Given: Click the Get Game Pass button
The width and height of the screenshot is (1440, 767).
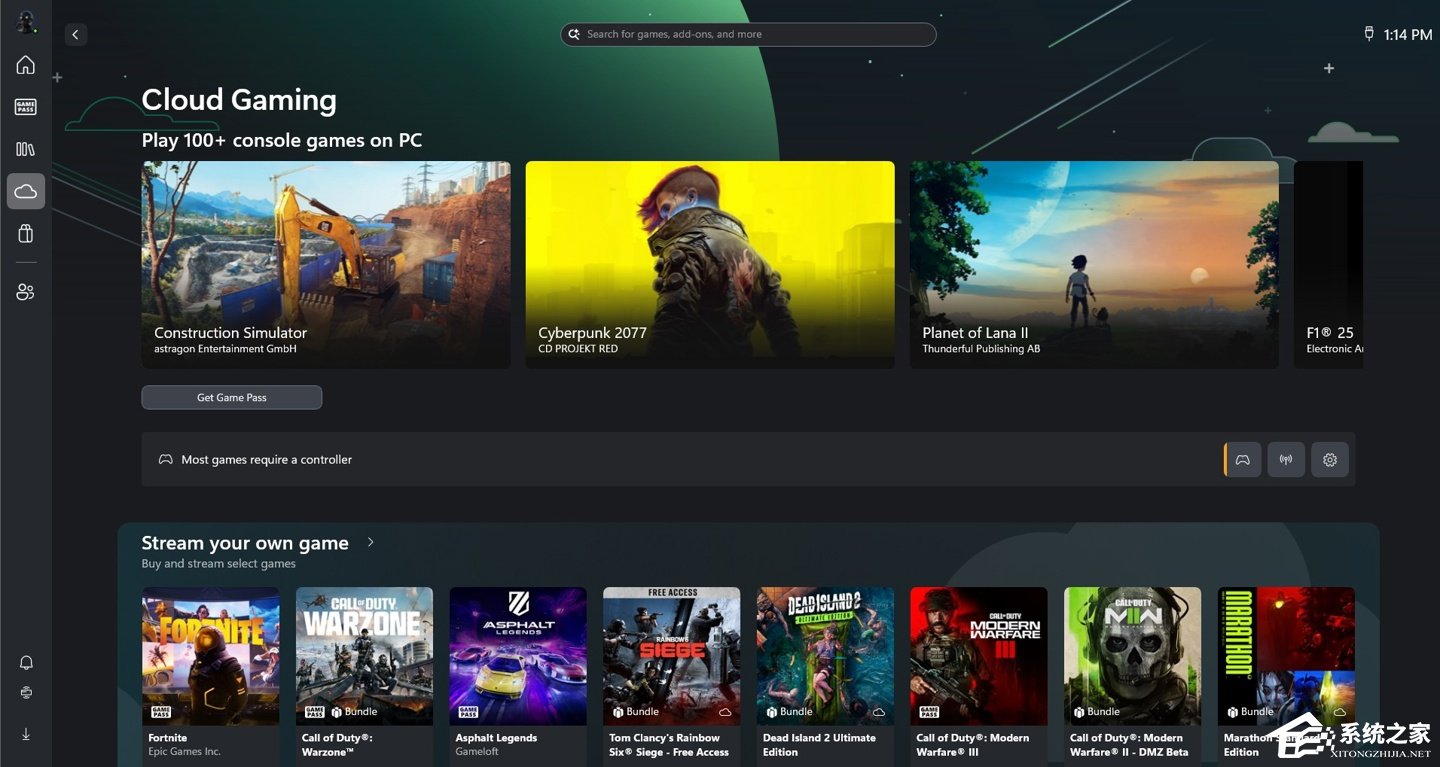Looking at the screenshot, I should point(232,398).
